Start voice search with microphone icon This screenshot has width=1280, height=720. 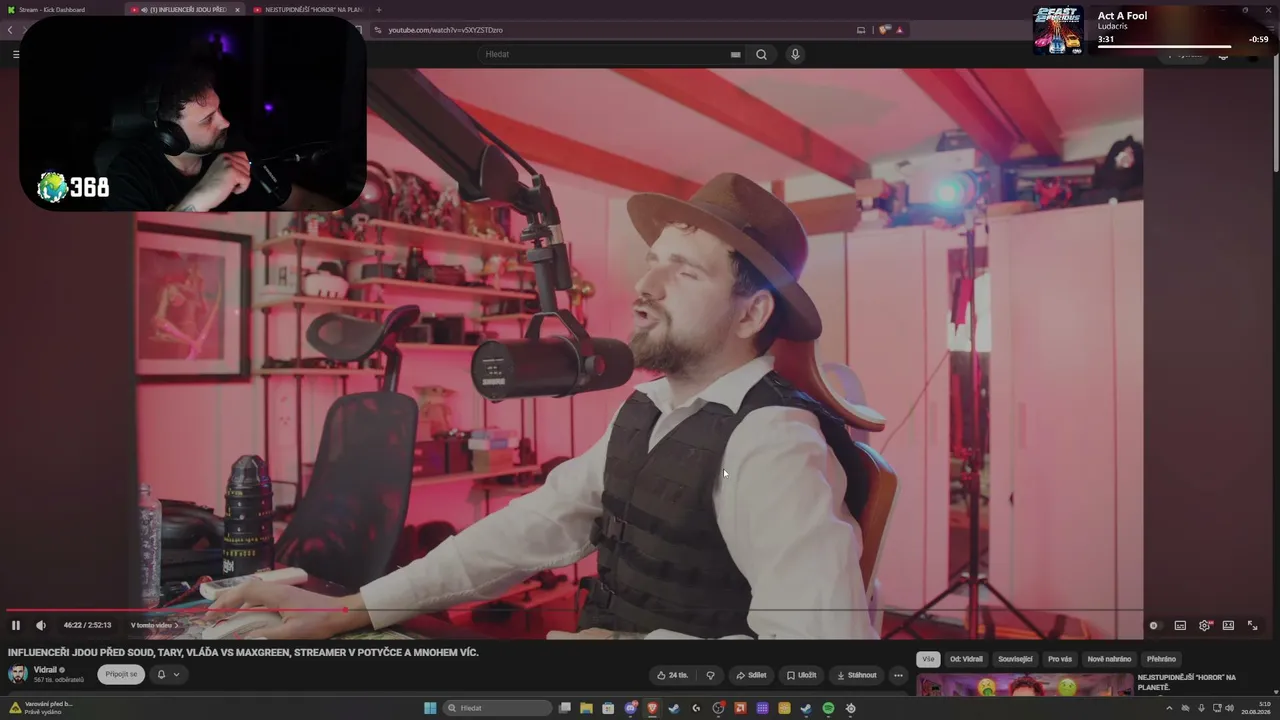pyautogui.click(x=795, y=54)
